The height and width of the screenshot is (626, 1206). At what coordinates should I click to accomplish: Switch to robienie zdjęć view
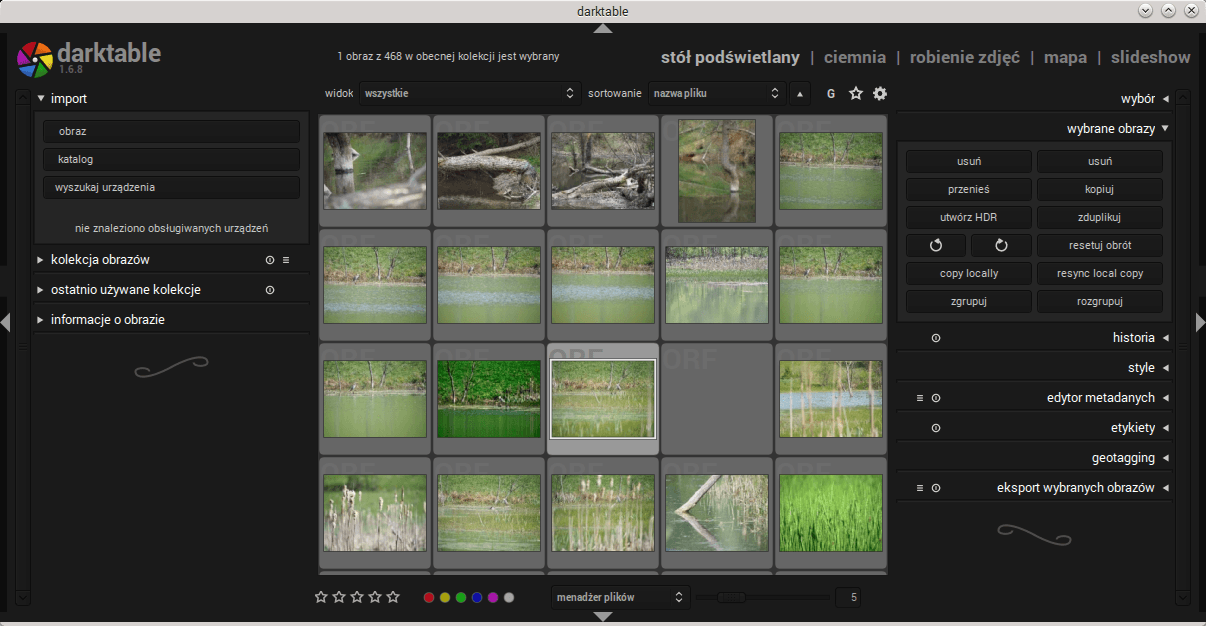pos(965,57)
